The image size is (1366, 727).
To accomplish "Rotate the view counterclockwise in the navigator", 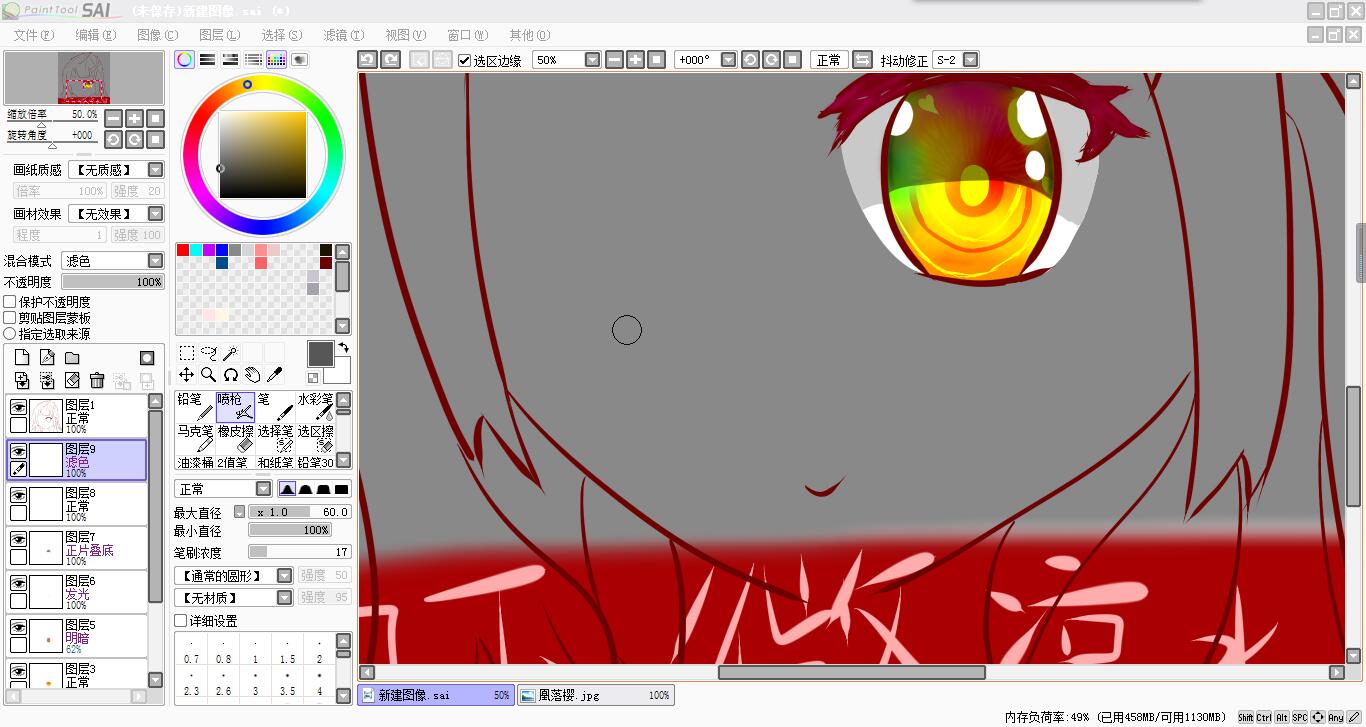I will (114, 139).
